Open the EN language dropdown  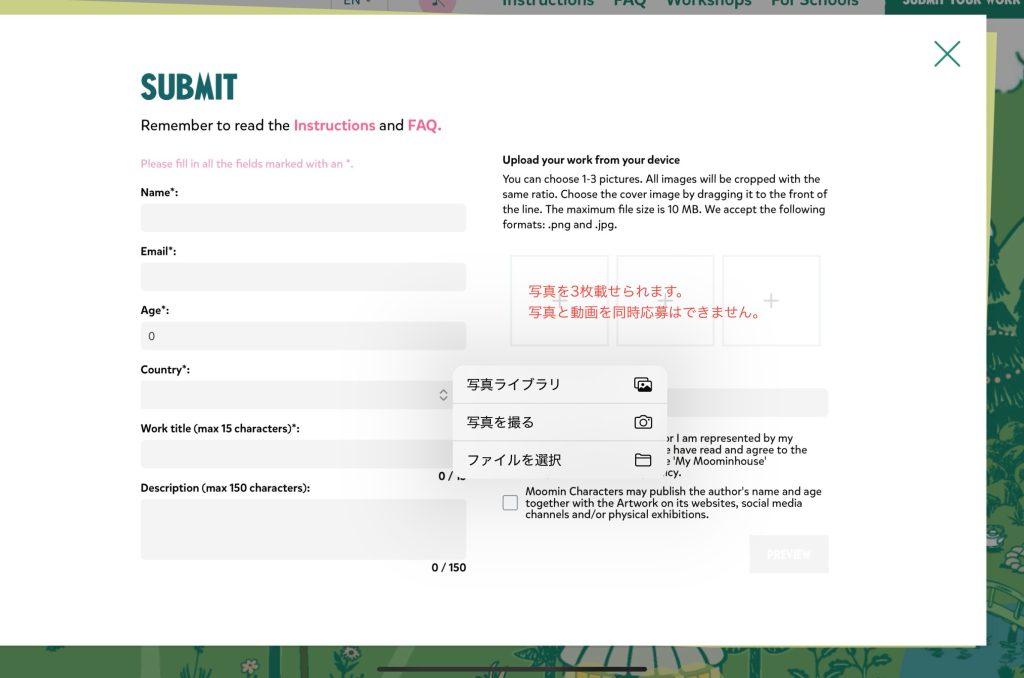pyautogui.click(x=357, y=3)
